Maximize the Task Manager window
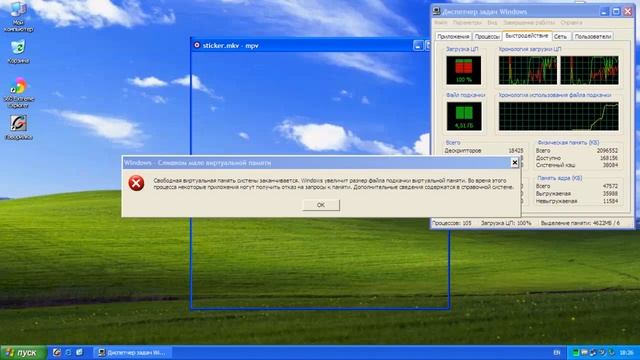640x360 pixels. (x=616, y=11)
